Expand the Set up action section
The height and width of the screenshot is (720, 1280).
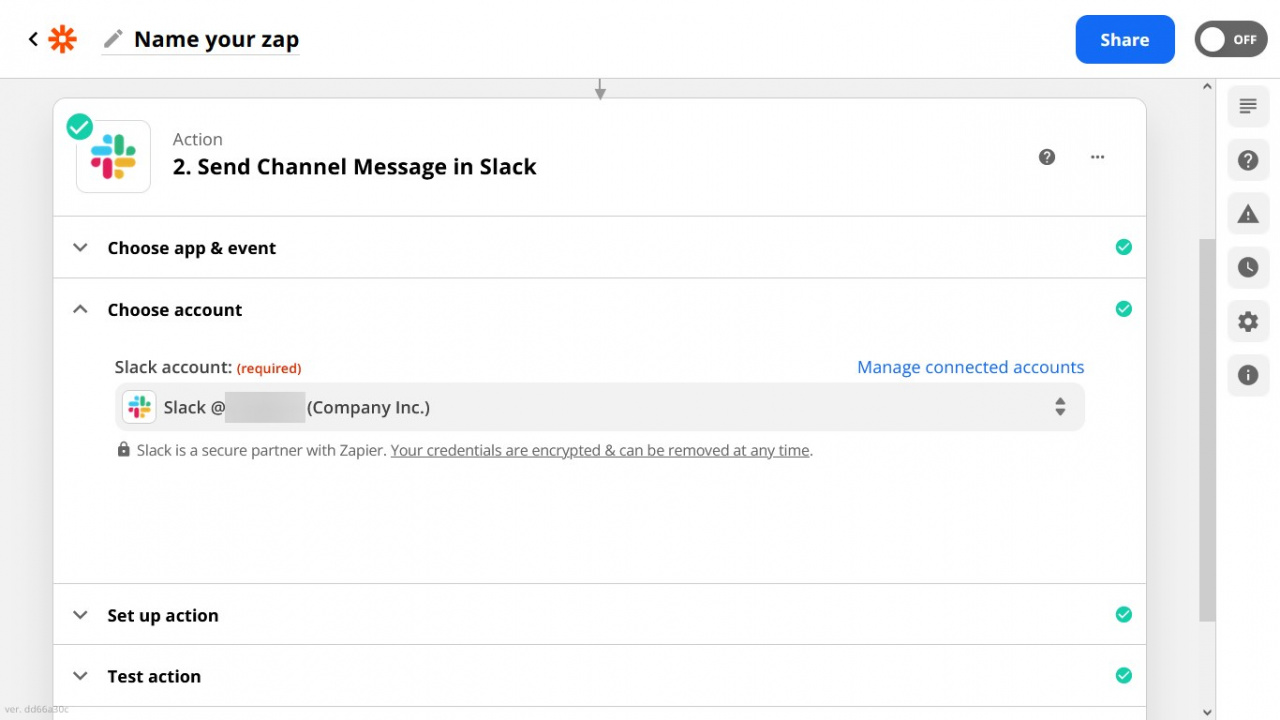599,615
